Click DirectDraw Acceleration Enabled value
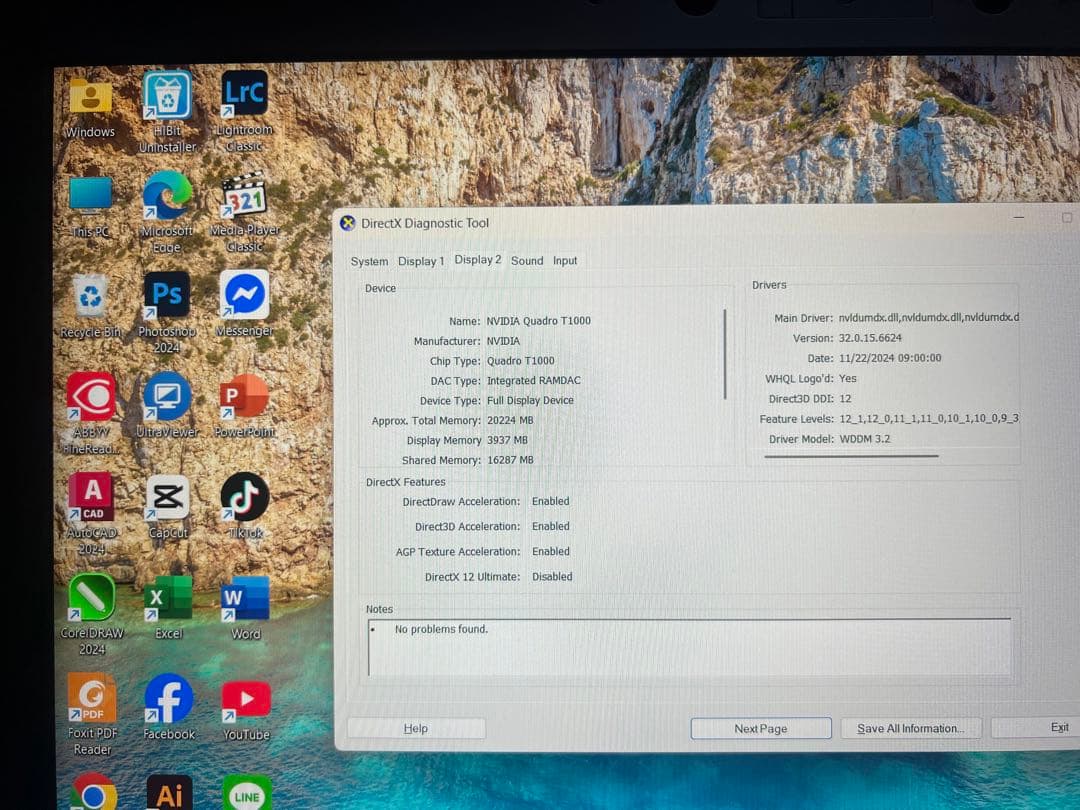The image size is (1080, 810). (x=550, y=501)
